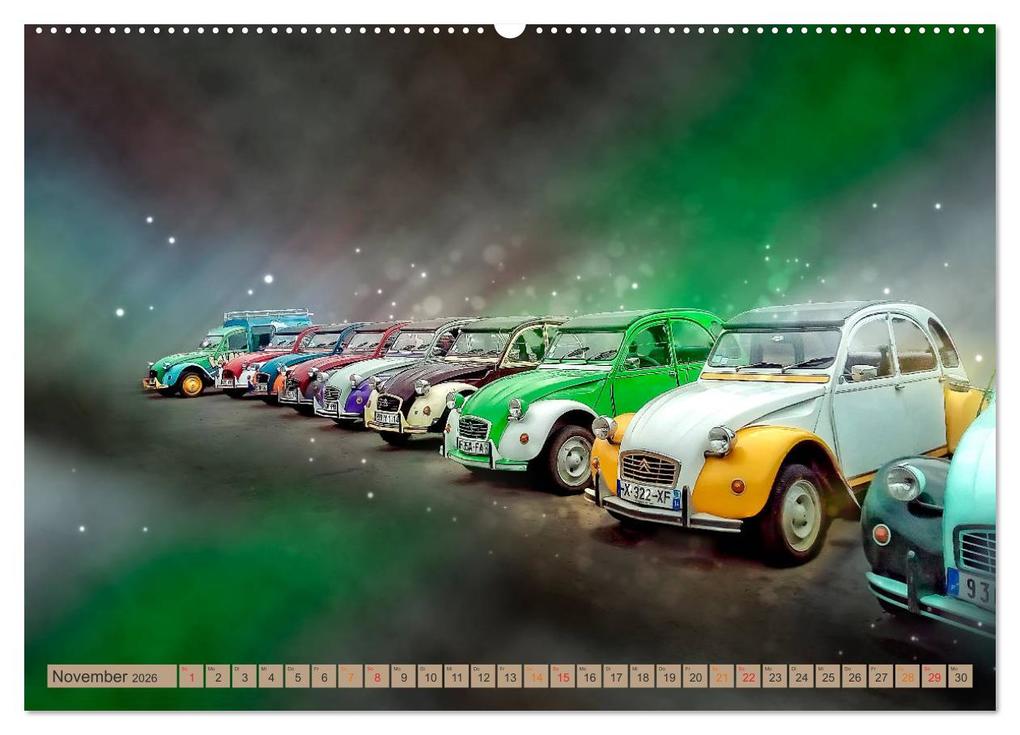Select day 3 in the calendar strip

click(x=245, y=676)
